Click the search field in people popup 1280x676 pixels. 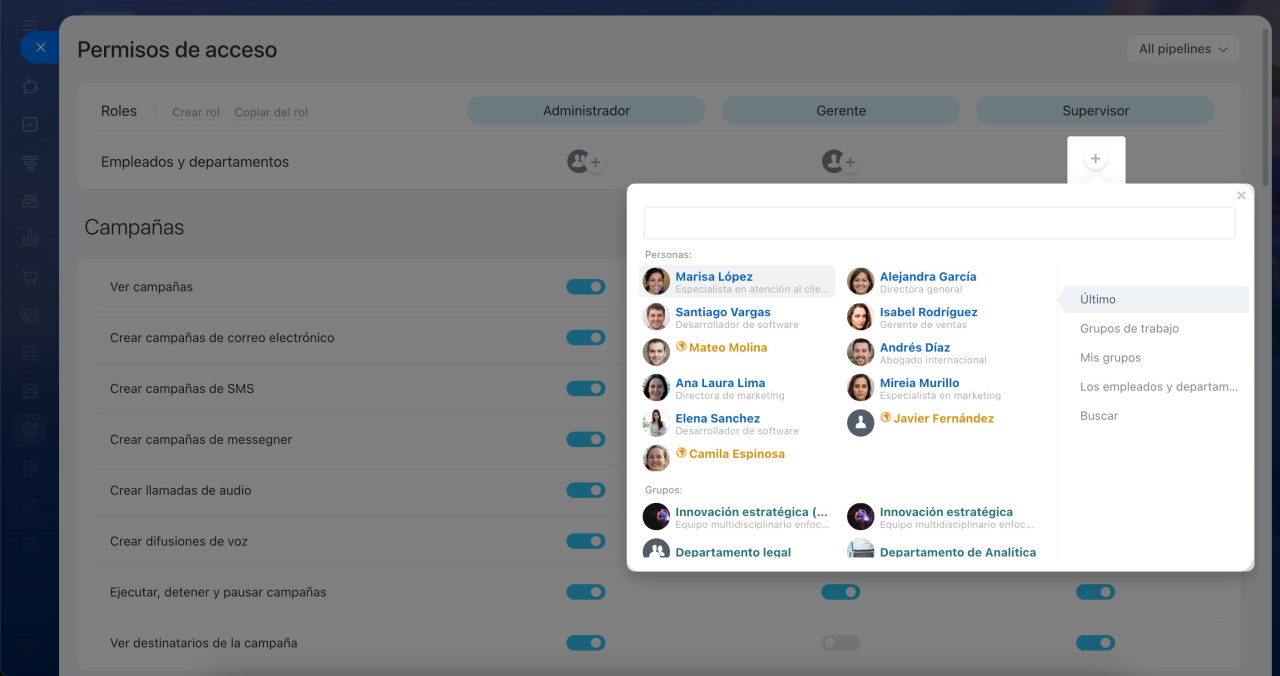point(939,223)
